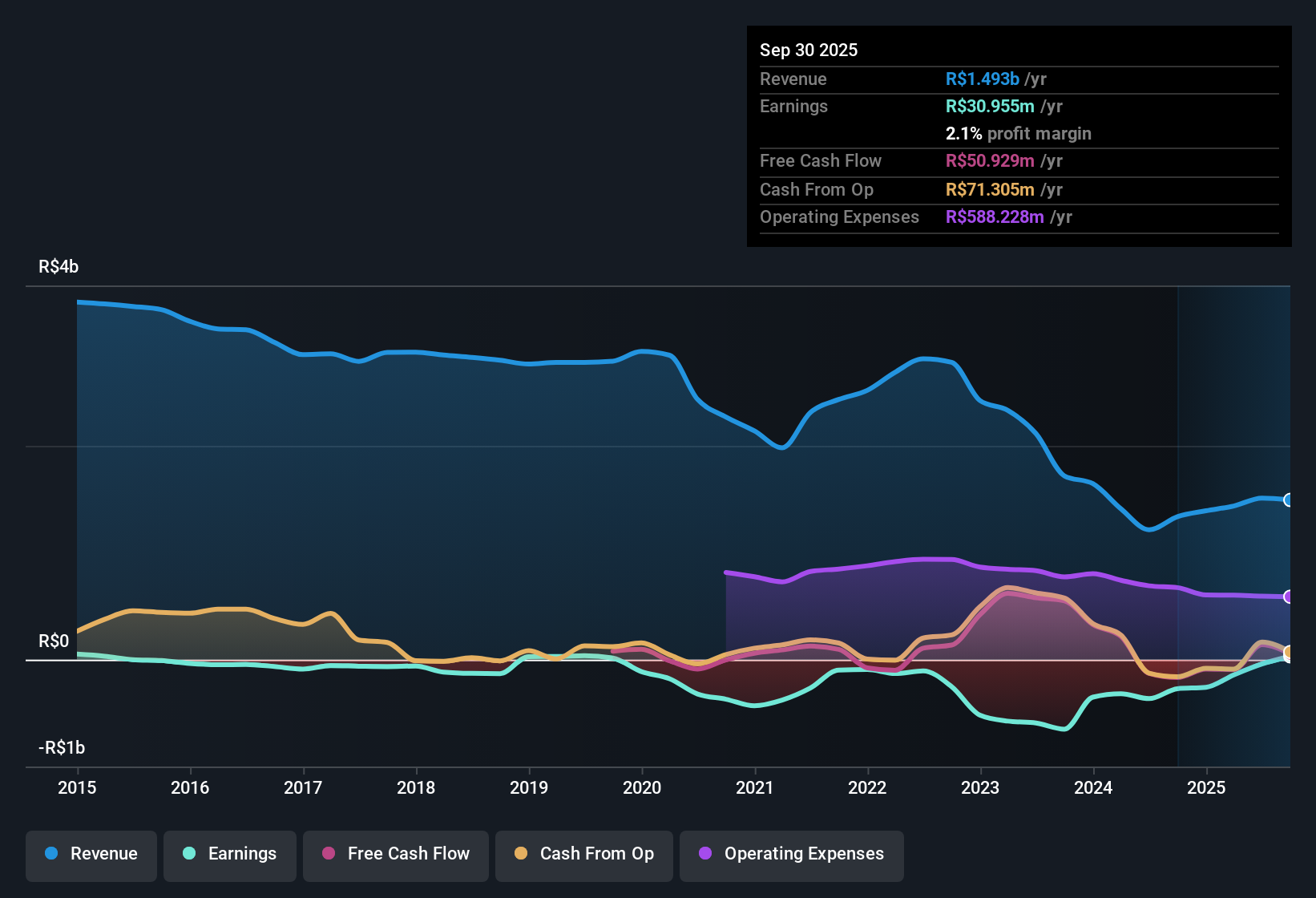Click the 2021 label on the time axis
The image size is (1316, 898).
pos(754,788)
